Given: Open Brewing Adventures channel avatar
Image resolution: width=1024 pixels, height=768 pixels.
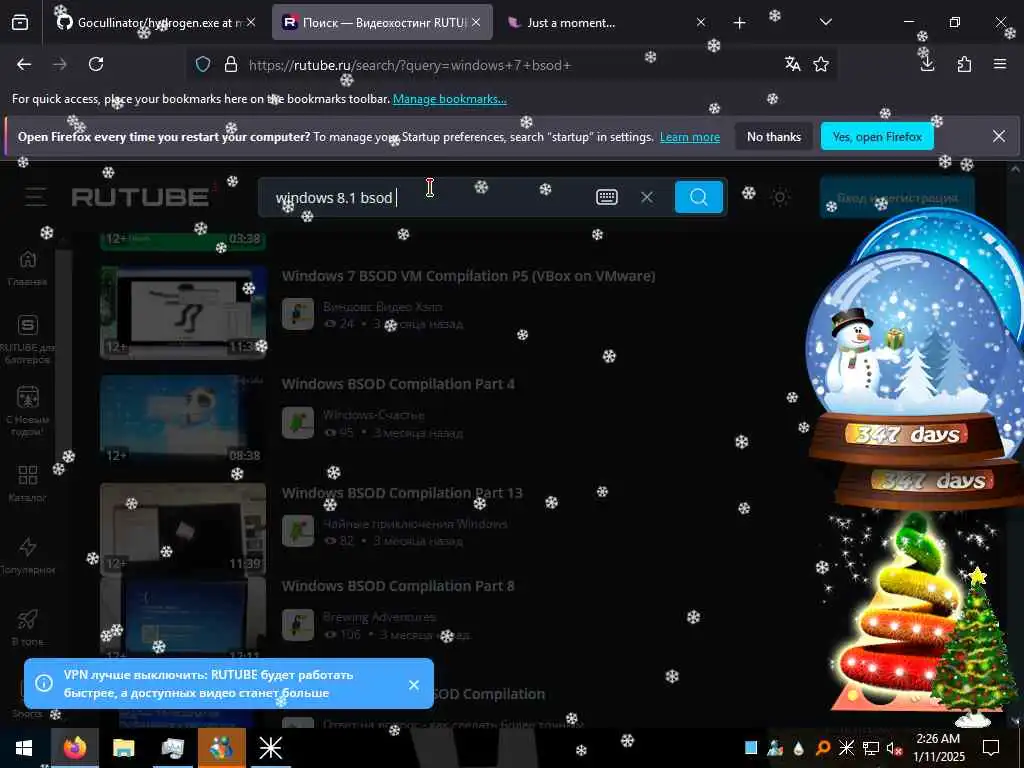Looking at the screenshot, I should (x=298, y=625).
